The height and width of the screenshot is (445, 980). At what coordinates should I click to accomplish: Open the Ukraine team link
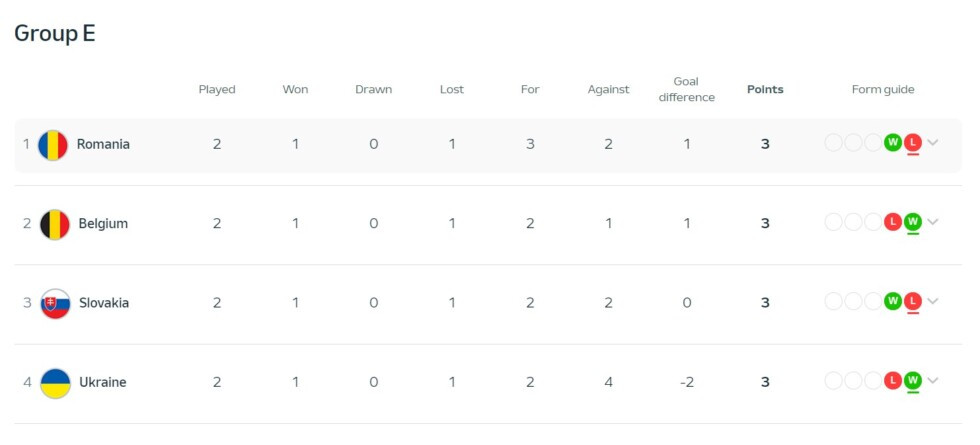[x=102, y=383]
